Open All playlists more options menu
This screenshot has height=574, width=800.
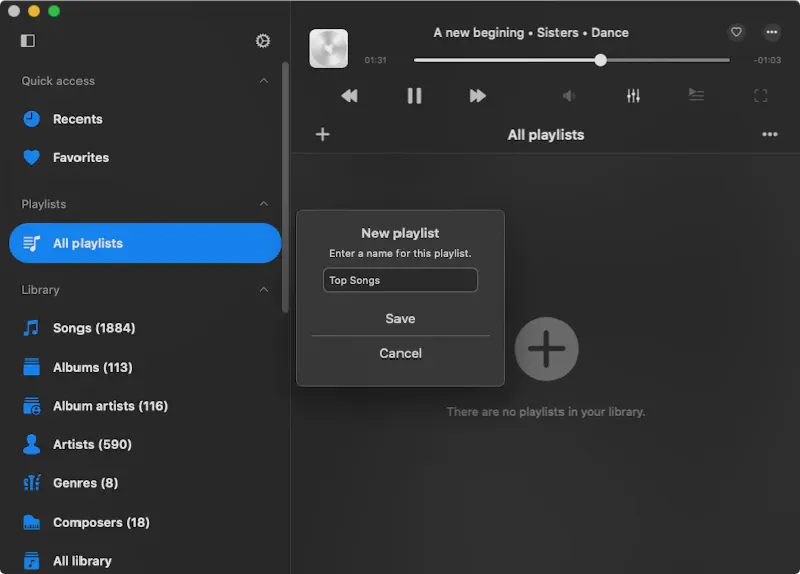[769, 135]
